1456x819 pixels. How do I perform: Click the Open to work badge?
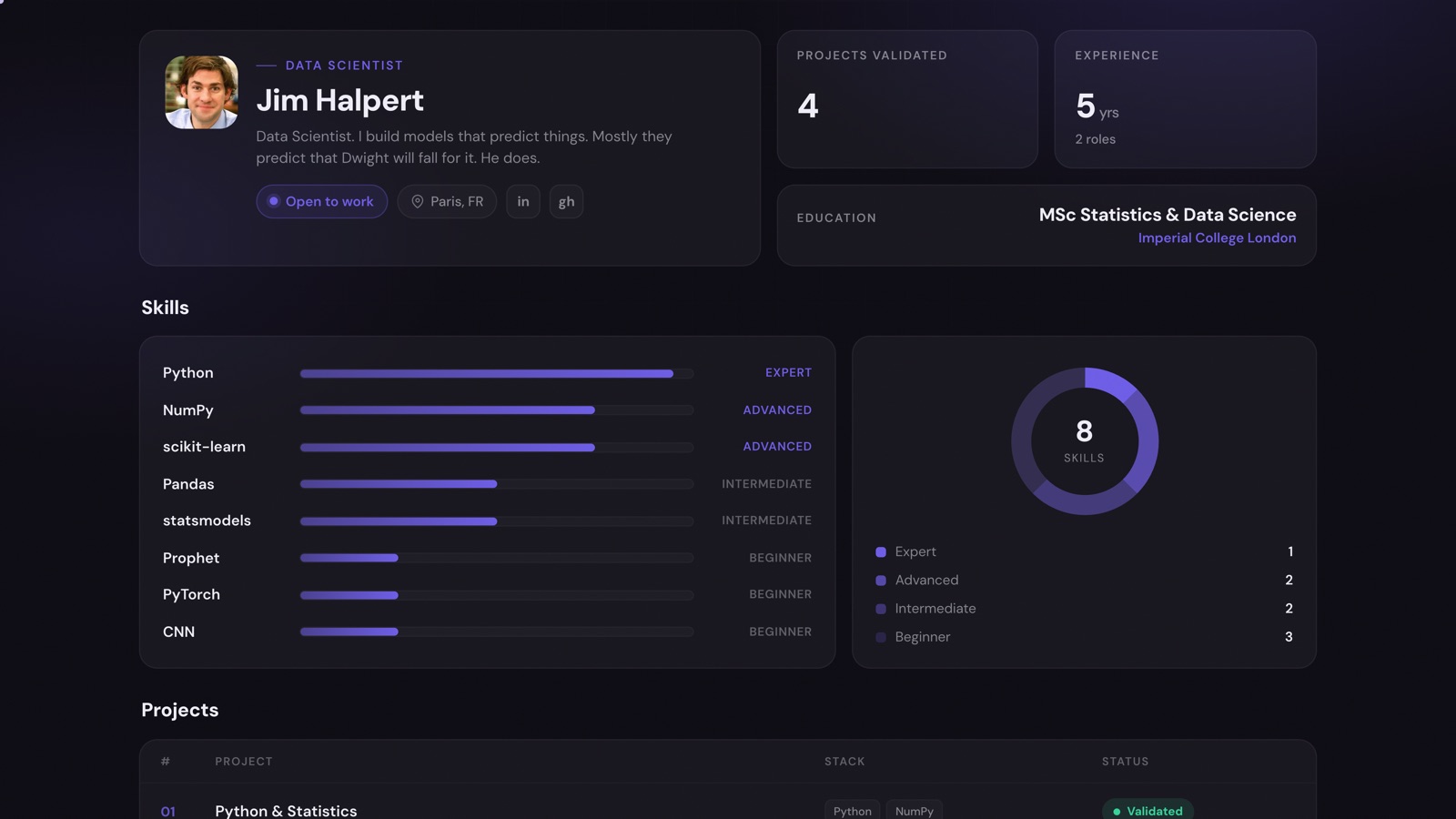(322, 201)
